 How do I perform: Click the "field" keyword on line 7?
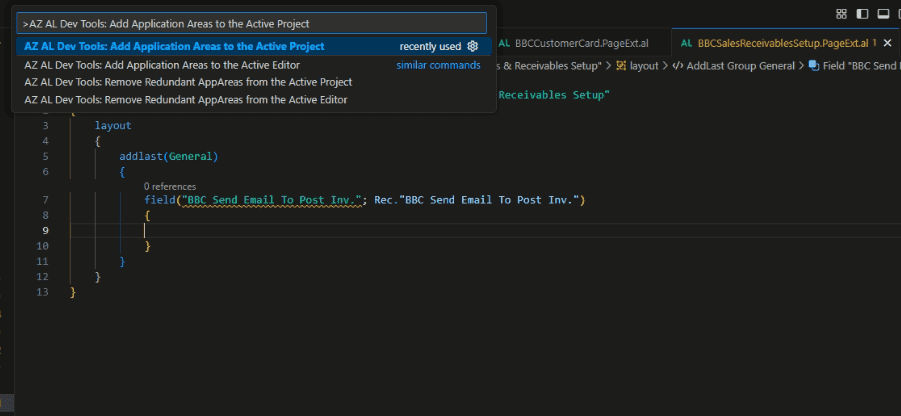tap(159, 200)
